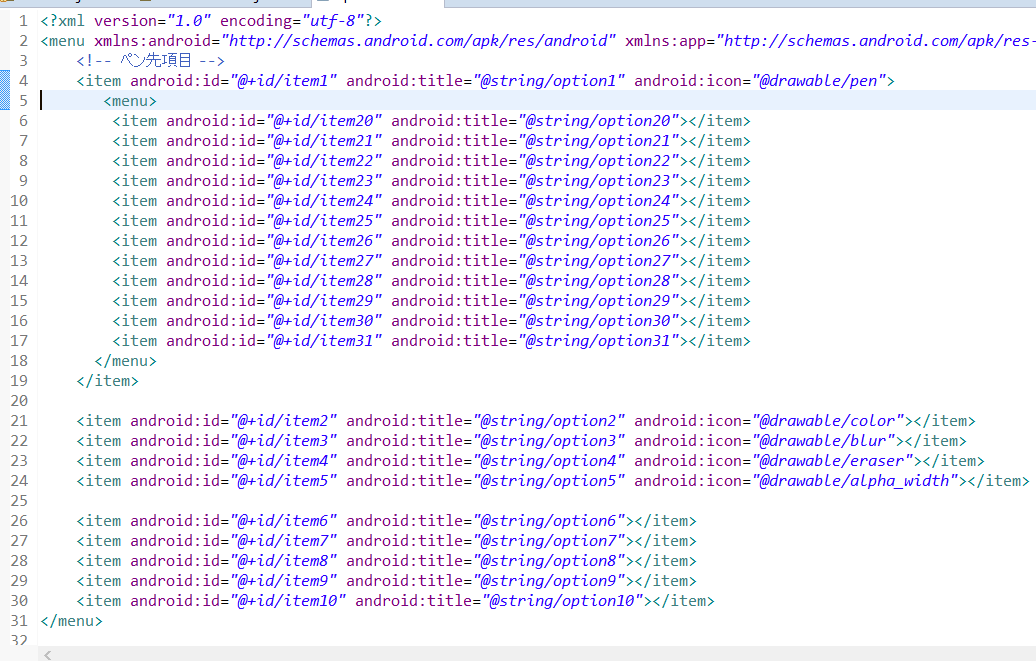Click line number 19 in the gutter
This screenshot has height=661, width=1036.
pyautogui.click(x=18, y=380)
